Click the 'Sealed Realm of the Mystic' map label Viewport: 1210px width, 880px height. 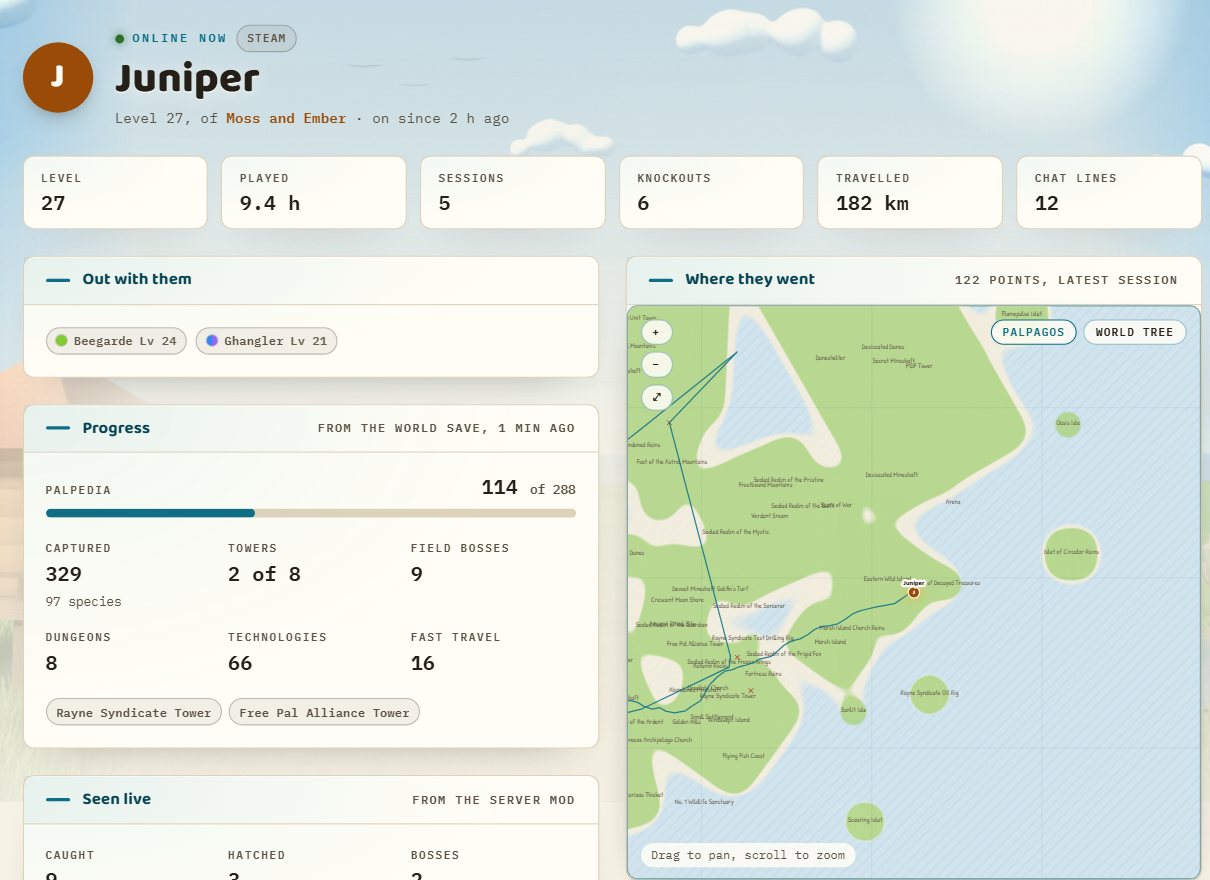[736, 532]
